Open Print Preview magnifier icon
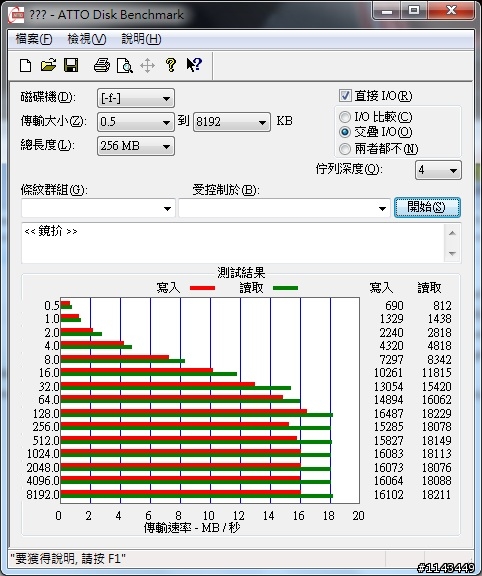The width and height of the screenshot is (482, 576). (125, 66)
